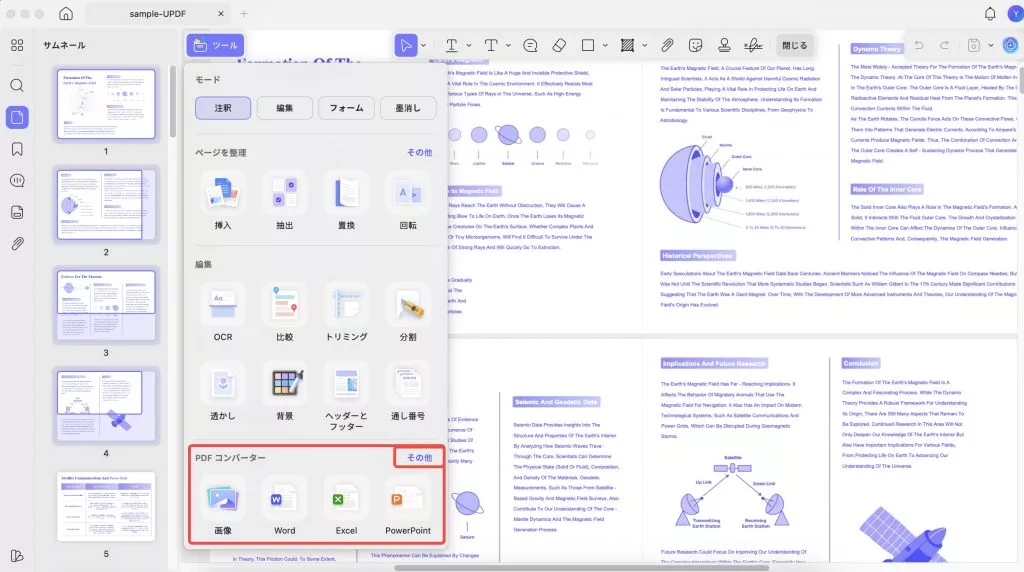Open the Watermark (透かし) tool
The width and height of the screenshot is (1024, 572).
223,392
